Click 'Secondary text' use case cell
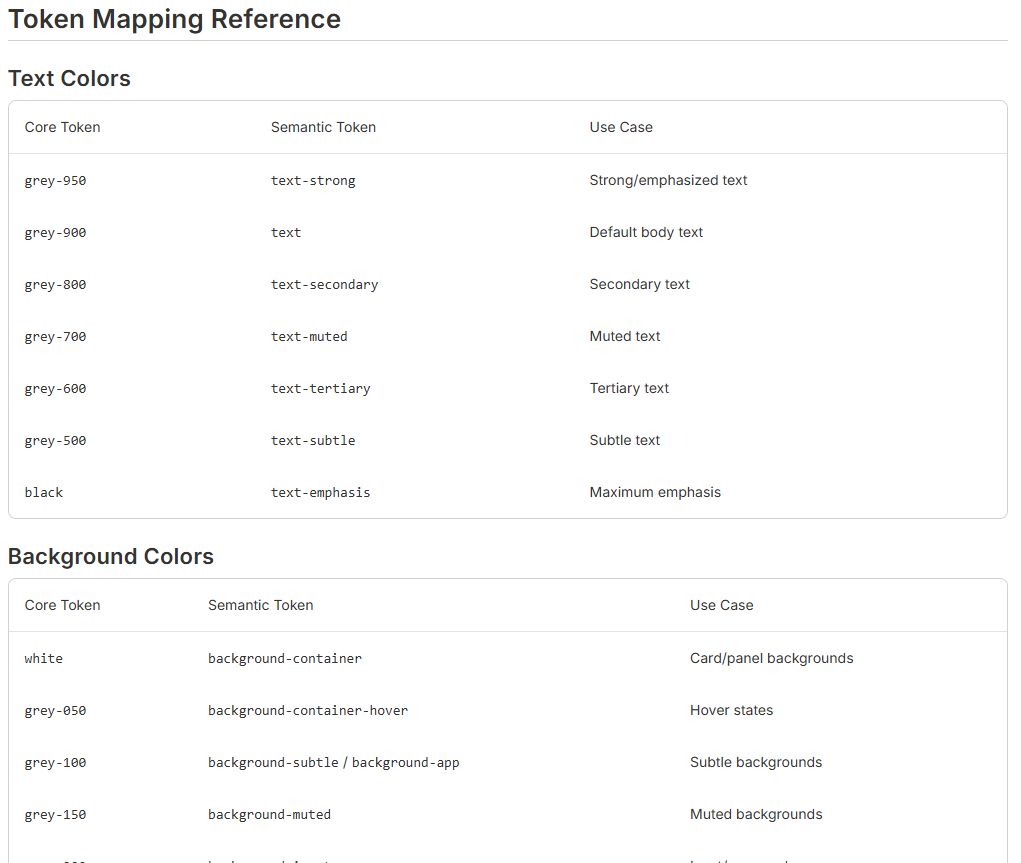 [639, 285]
